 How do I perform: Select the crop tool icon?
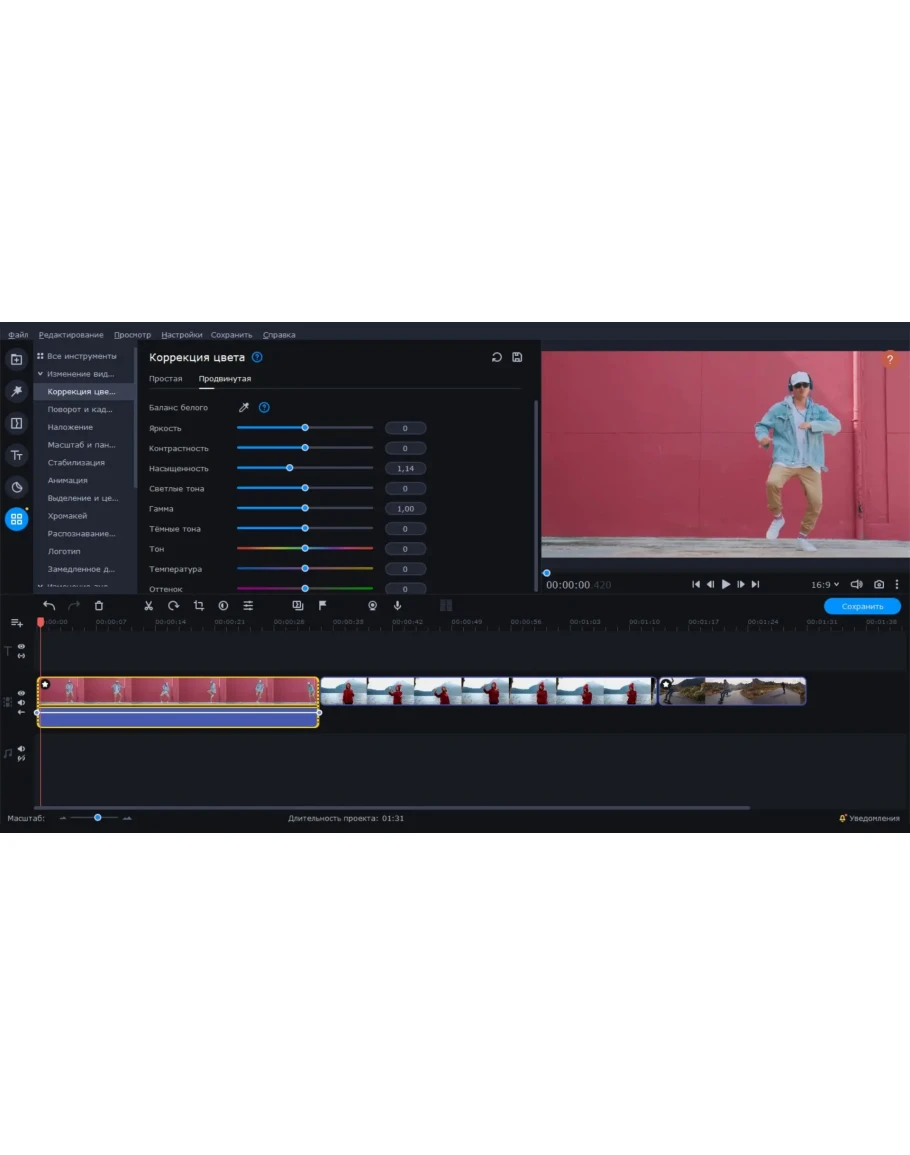click(x=198, y=606)
